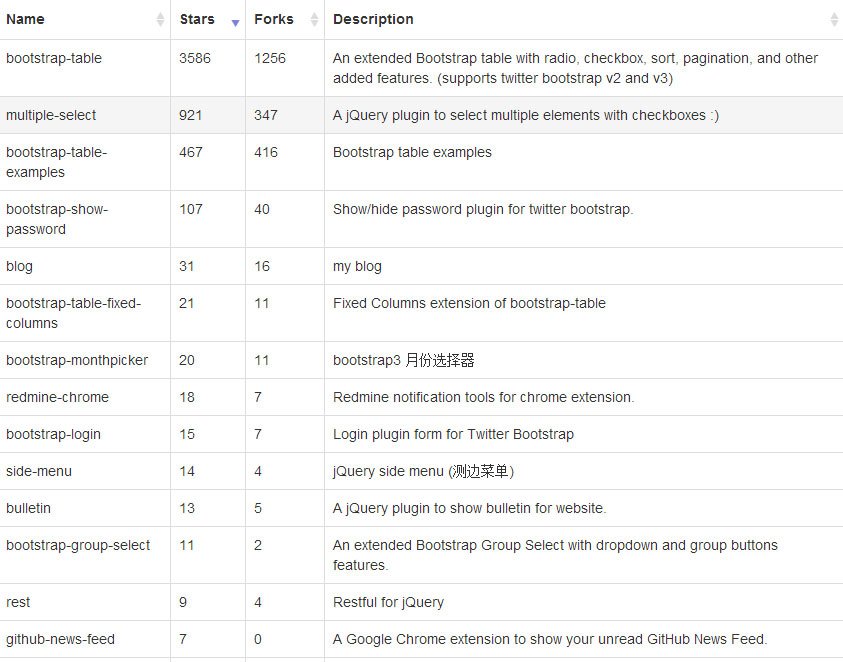Click the Description column sort arrows
The height and width of the screenshot is (662, 843).
coord(834,19)
